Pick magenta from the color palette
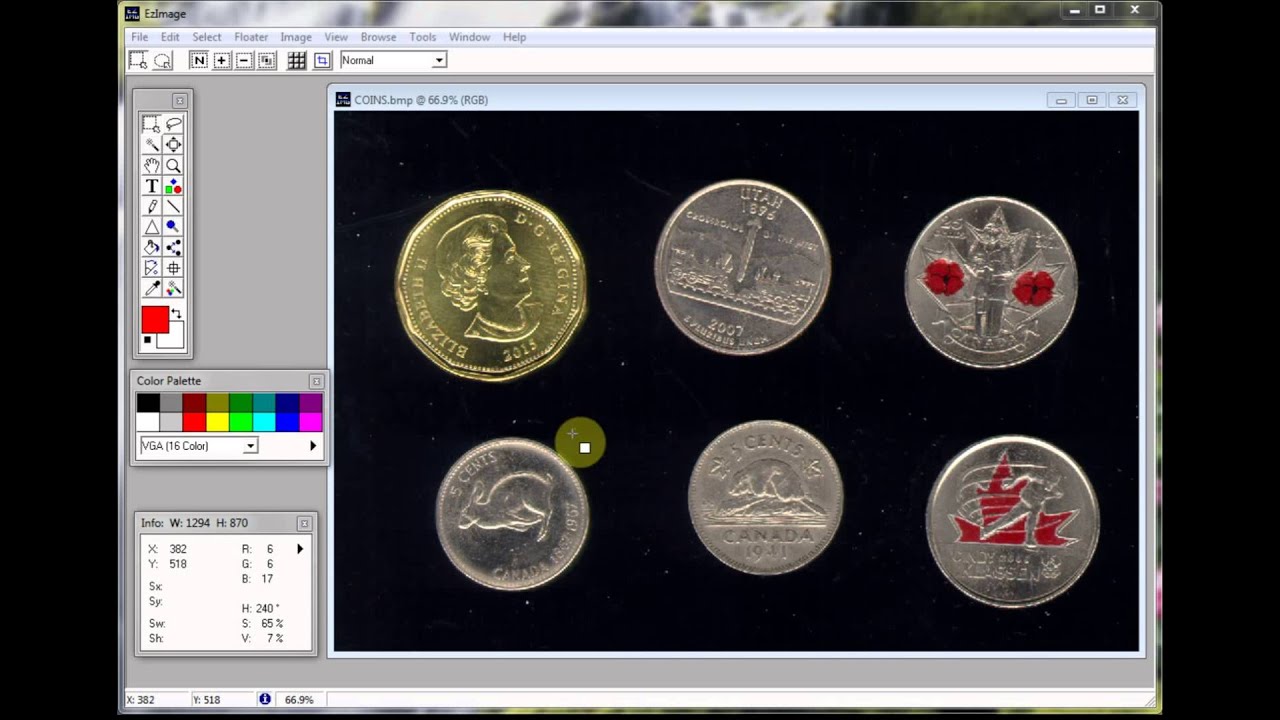1280x720 pixels. coord(310,422)
